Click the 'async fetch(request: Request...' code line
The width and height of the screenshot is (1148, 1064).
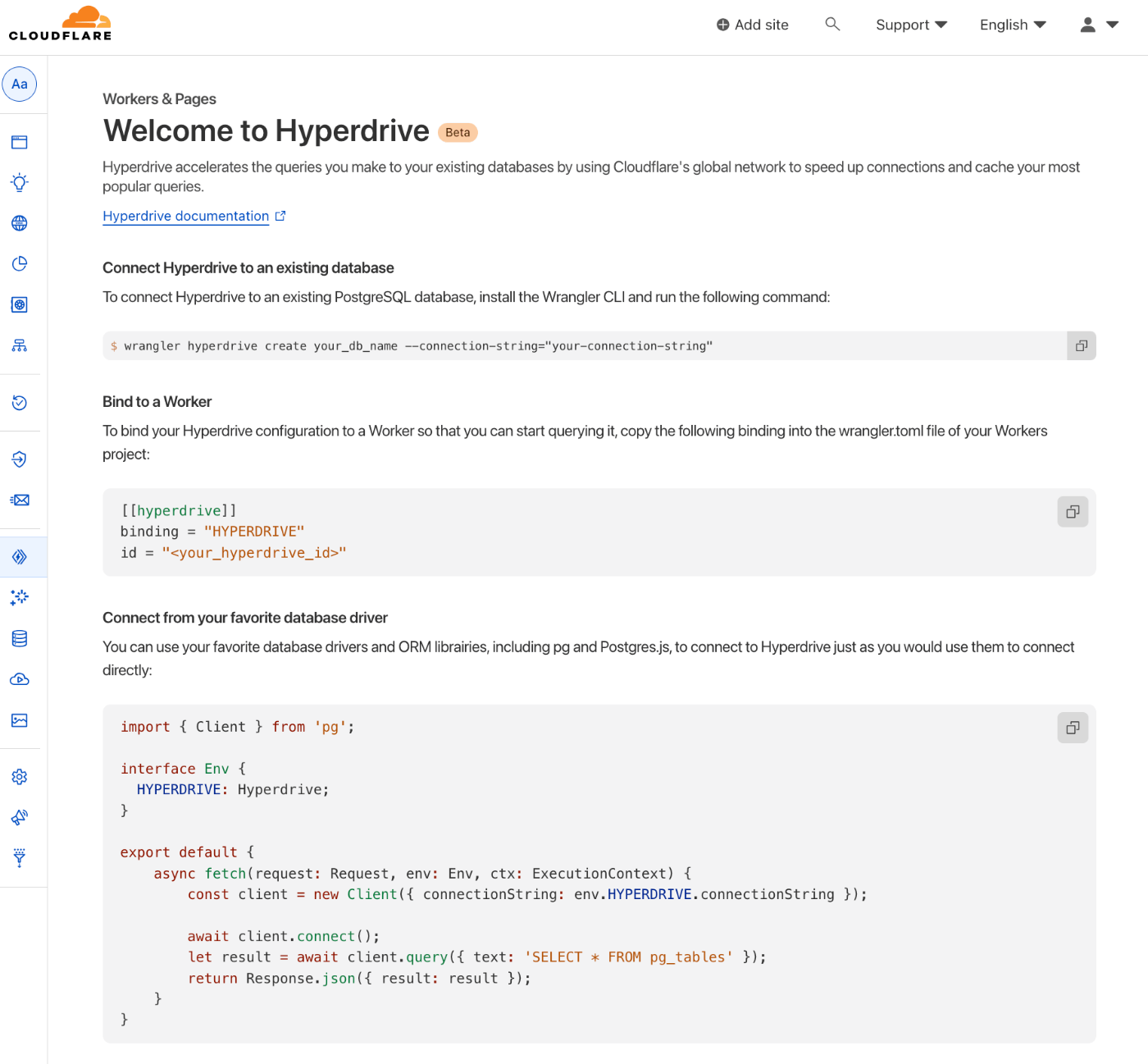(x=422, y=874)
